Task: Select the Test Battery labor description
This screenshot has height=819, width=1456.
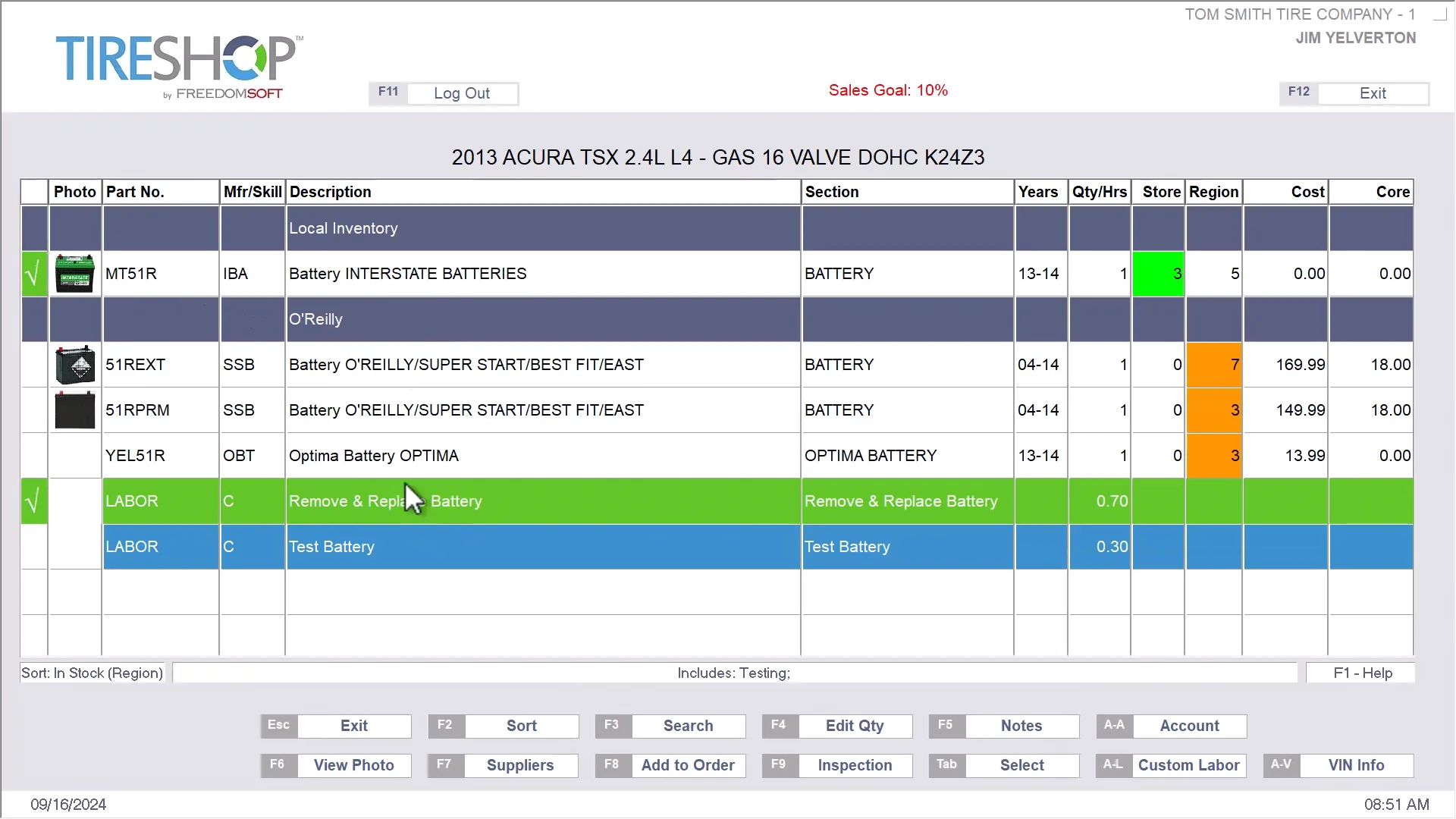Action: point(331,547)
